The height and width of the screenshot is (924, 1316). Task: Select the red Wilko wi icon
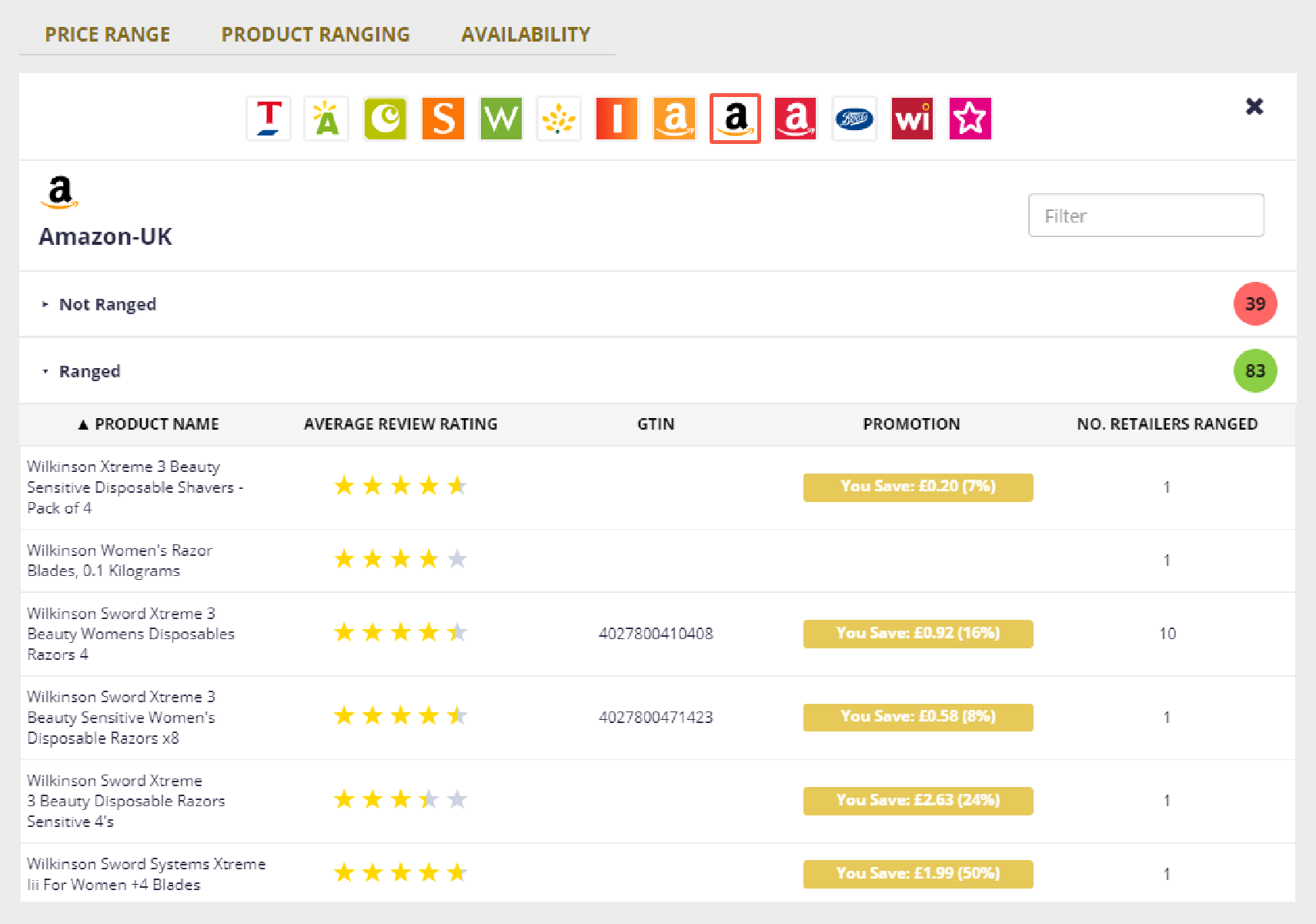[x=912, y=119]
